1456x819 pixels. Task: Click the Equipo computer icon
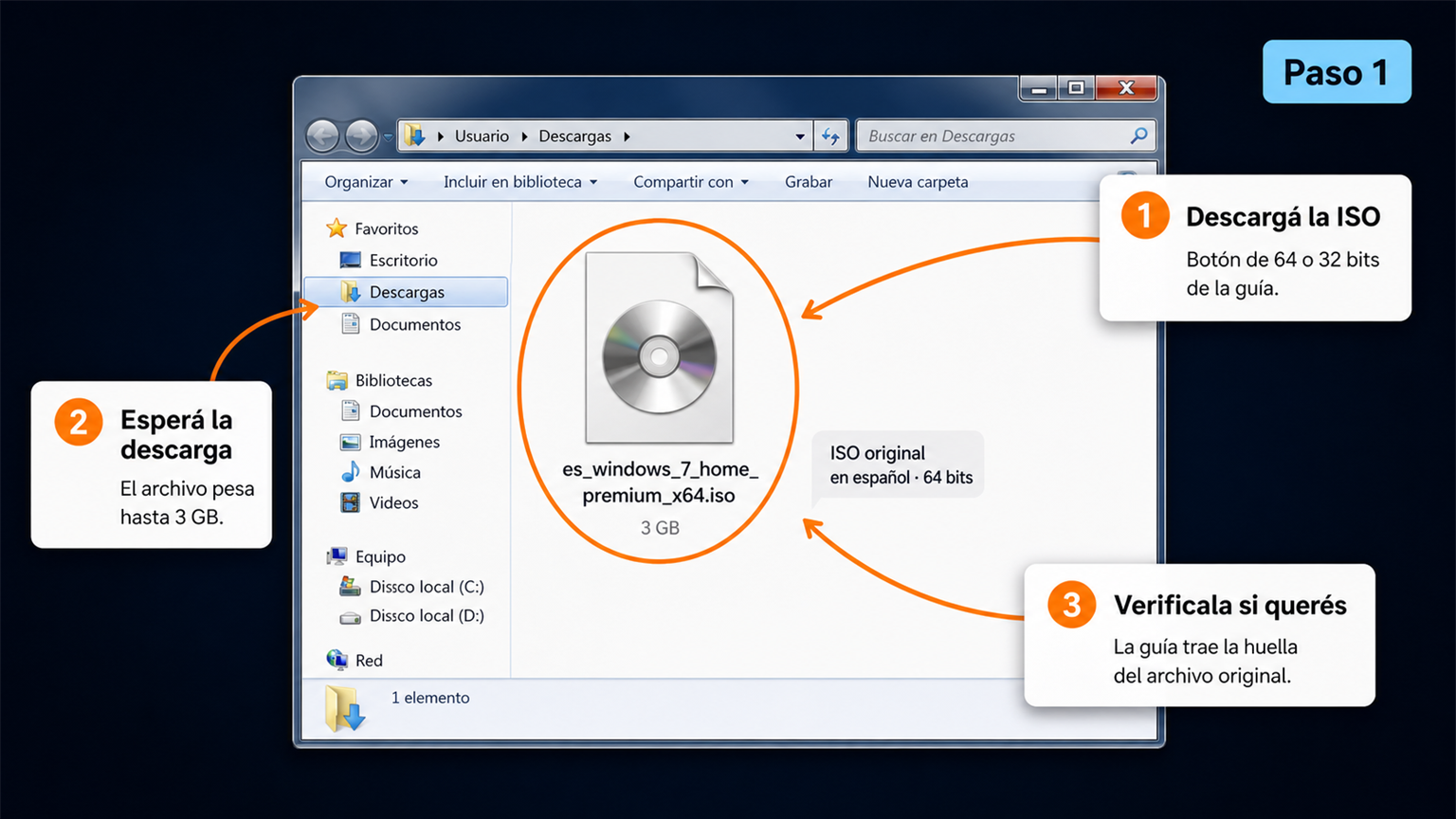(337, 556)
